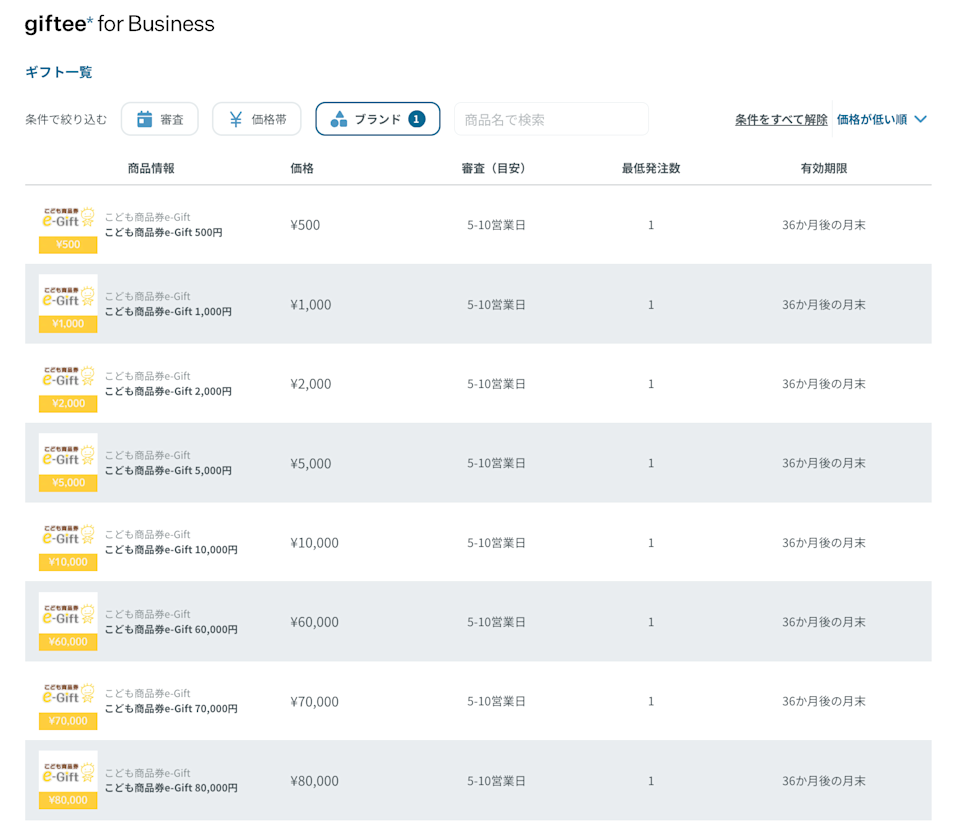960x834 pixels.
Task: Open the ¥500 e-Gift thumbnail
Action: click(x=68, y=225)
